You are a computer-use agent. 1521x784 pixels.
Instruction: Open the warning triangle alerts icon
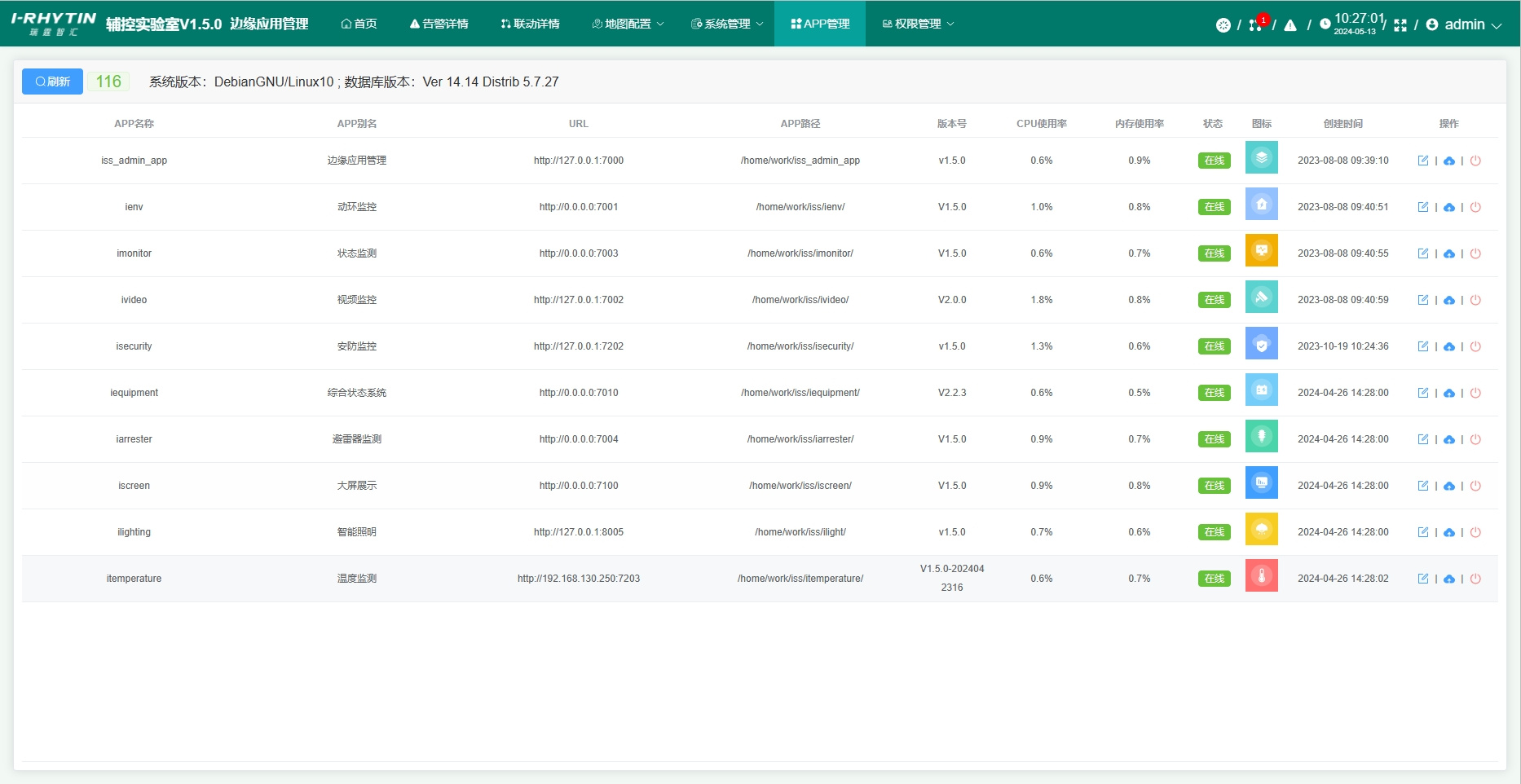(x=1290, y=25)
